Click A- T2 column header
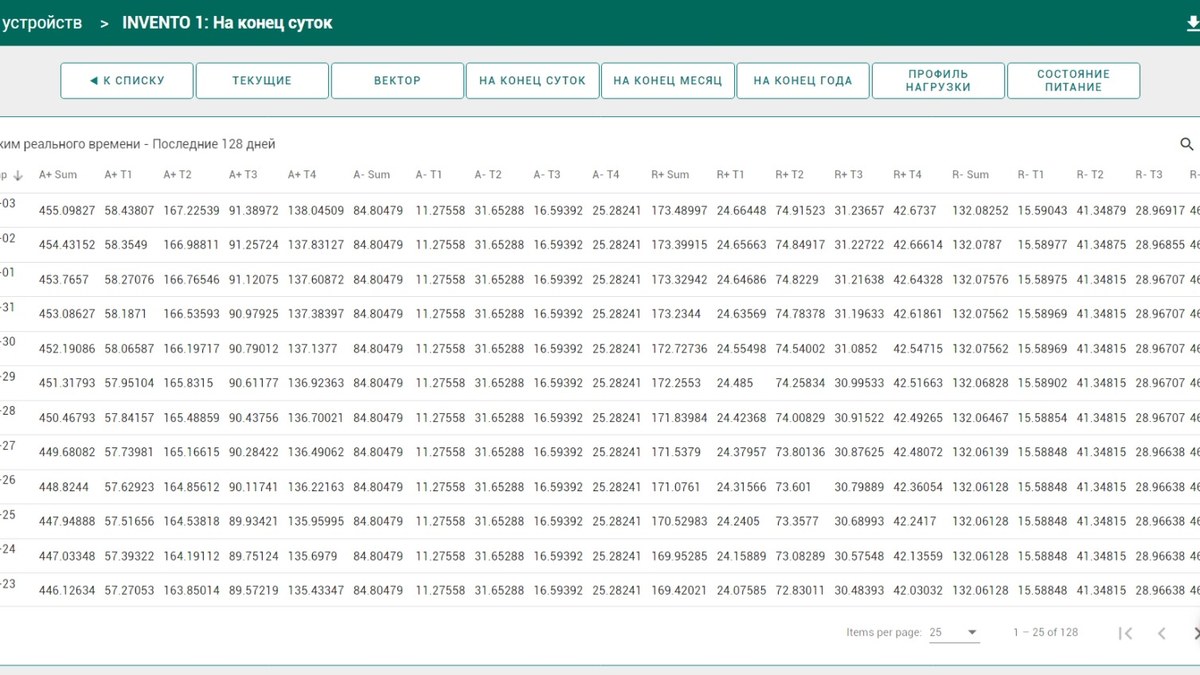Image resolution: width=1200 pixels, height=675 pixels. pos(488,175)
